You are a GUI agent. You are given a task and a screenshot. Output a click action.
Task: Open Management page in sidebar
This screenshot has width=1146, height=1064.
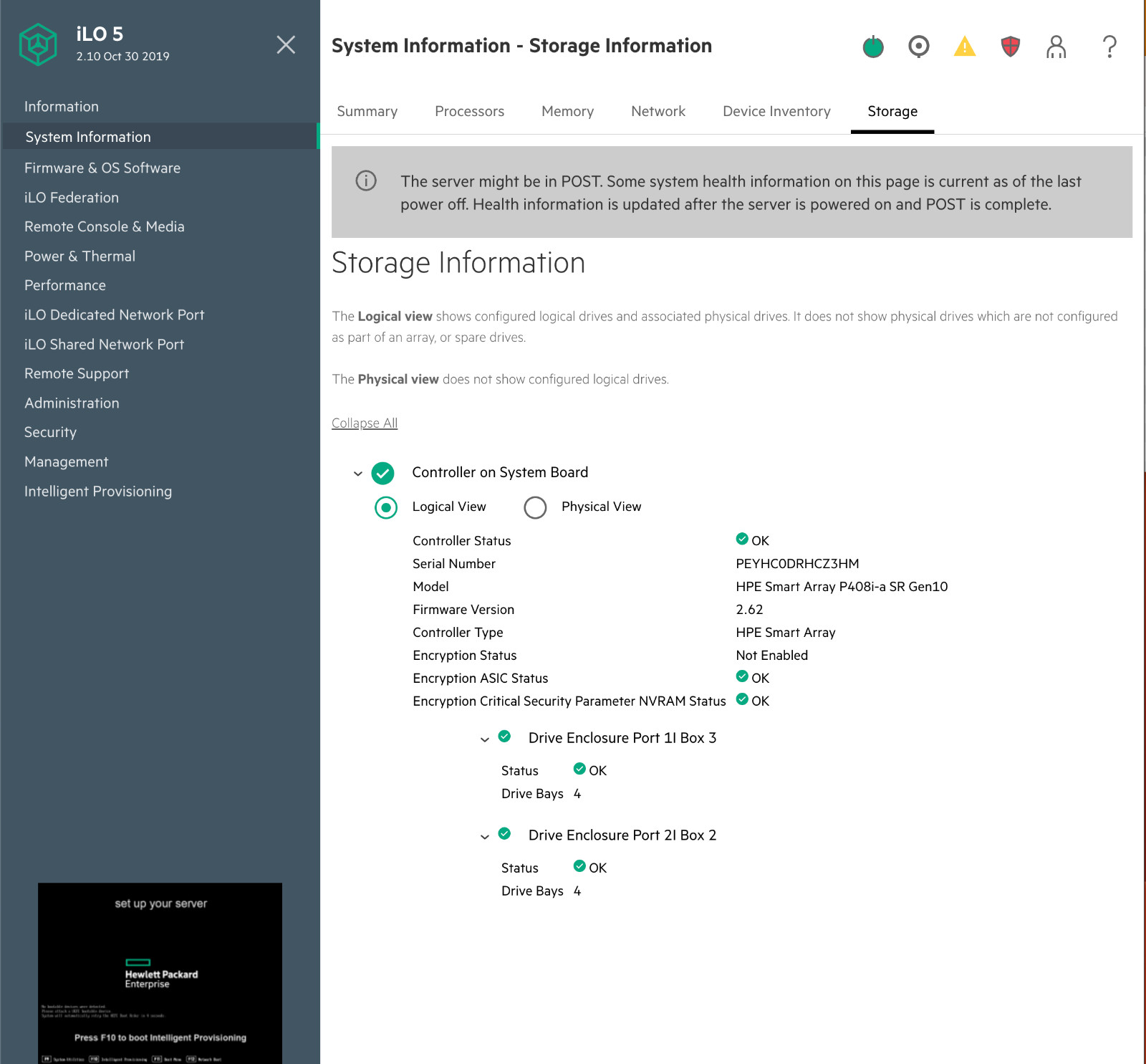(x=67, y=461)
